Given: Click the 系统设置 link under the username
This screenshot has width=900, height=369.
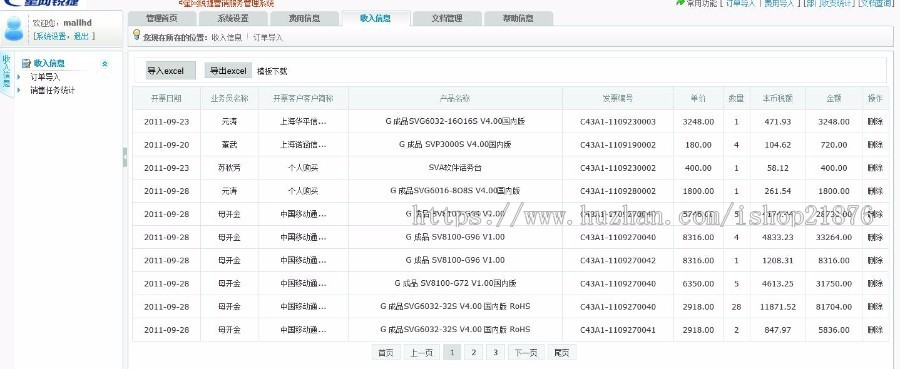Looking at the screenshot, I should [x=52, y=36].
